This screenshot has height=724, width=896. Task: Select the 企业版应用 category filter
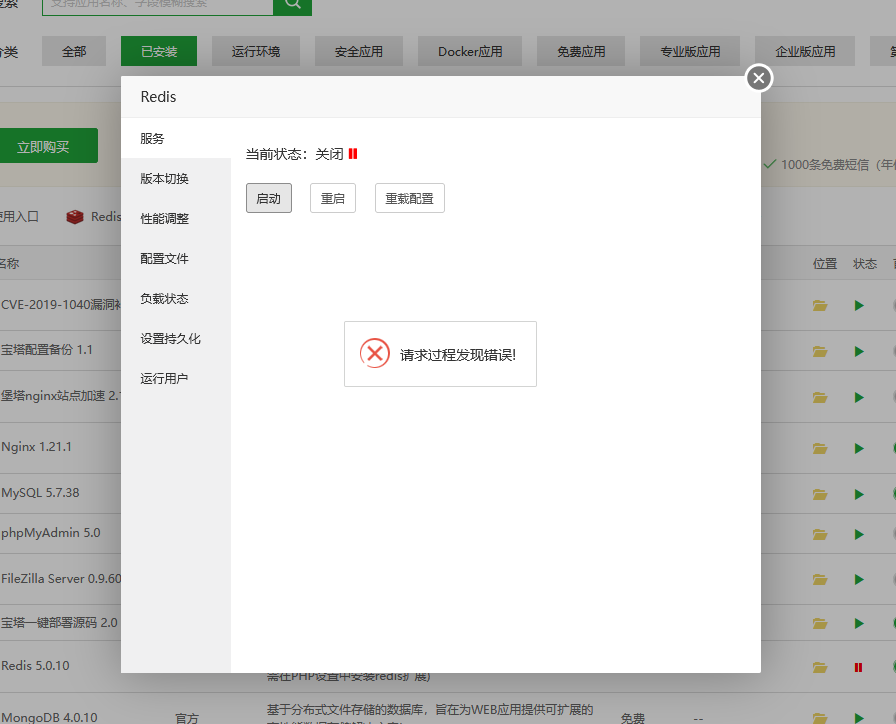click(805, 51)
